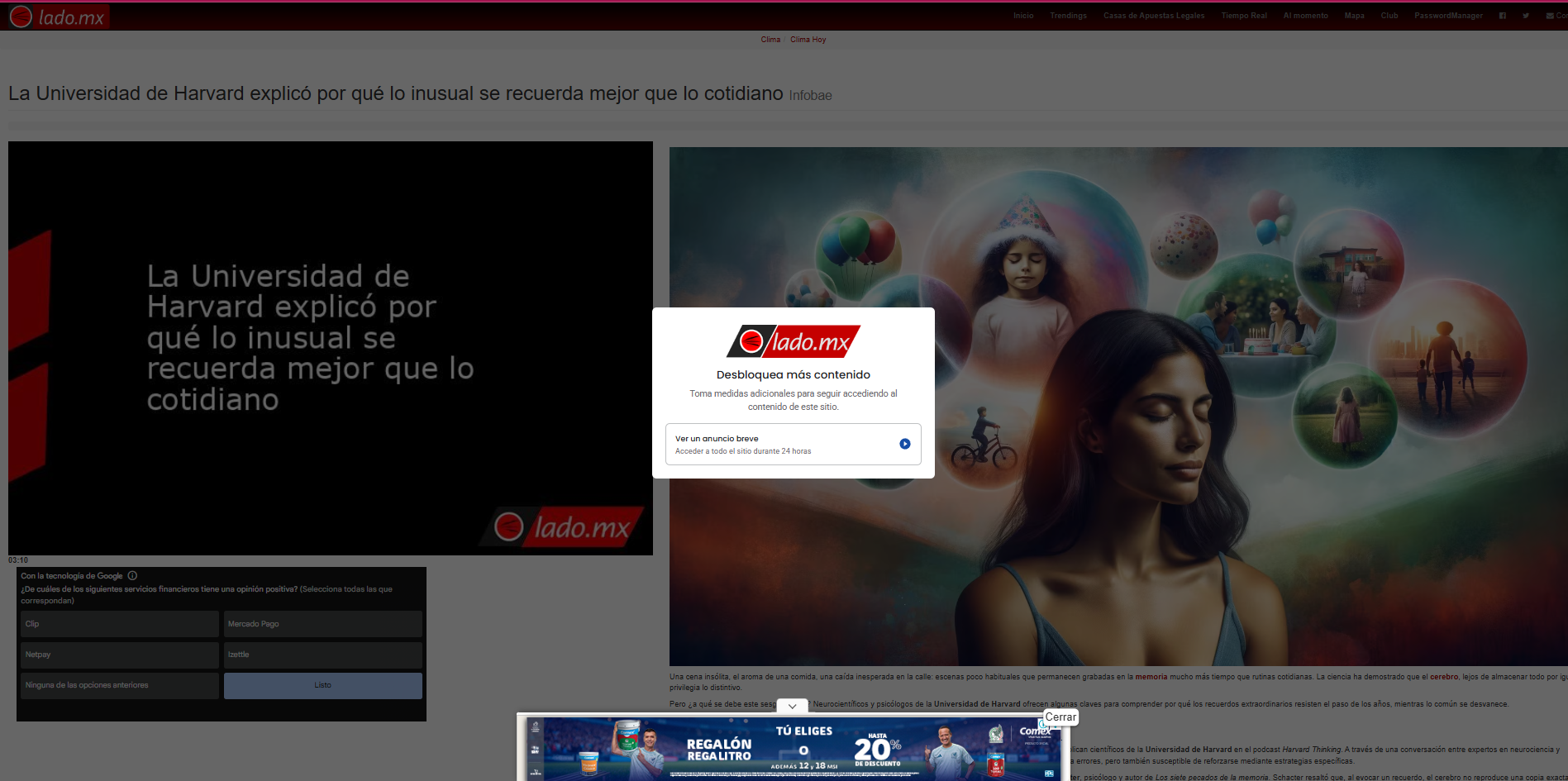The image size is (1568, 781).
Task: Click the blue arrow icon beside Ver un anuncio breve
Action: tap(905, 444)
